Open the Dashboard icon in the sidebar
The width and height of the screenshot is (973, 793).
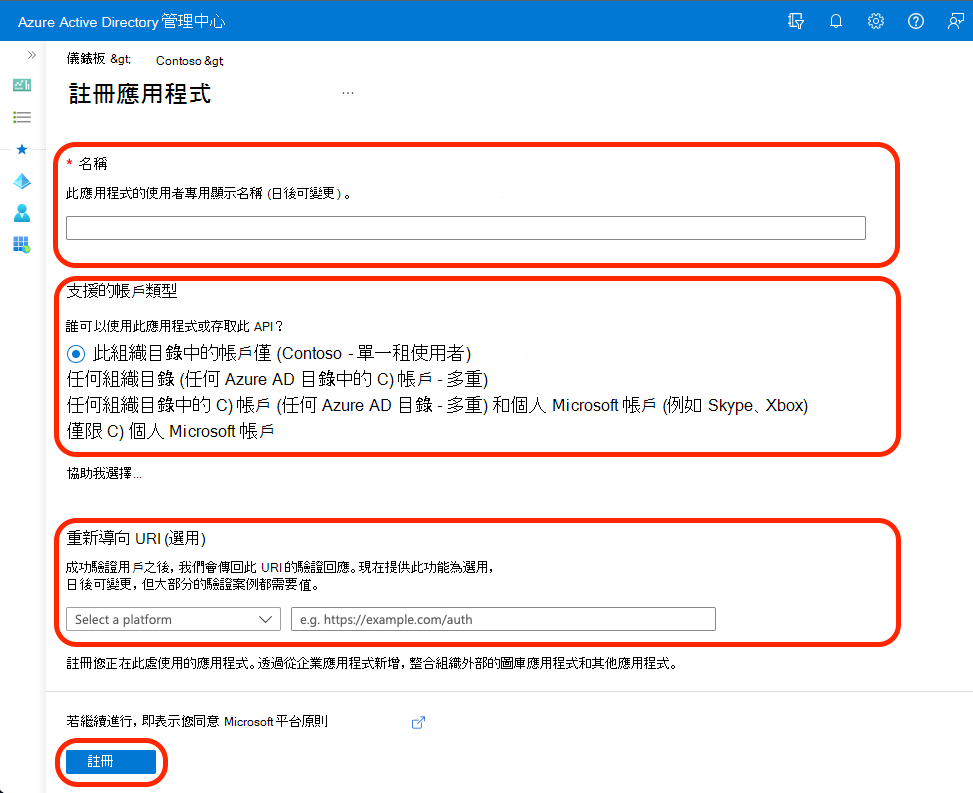[x=21, y=85]
